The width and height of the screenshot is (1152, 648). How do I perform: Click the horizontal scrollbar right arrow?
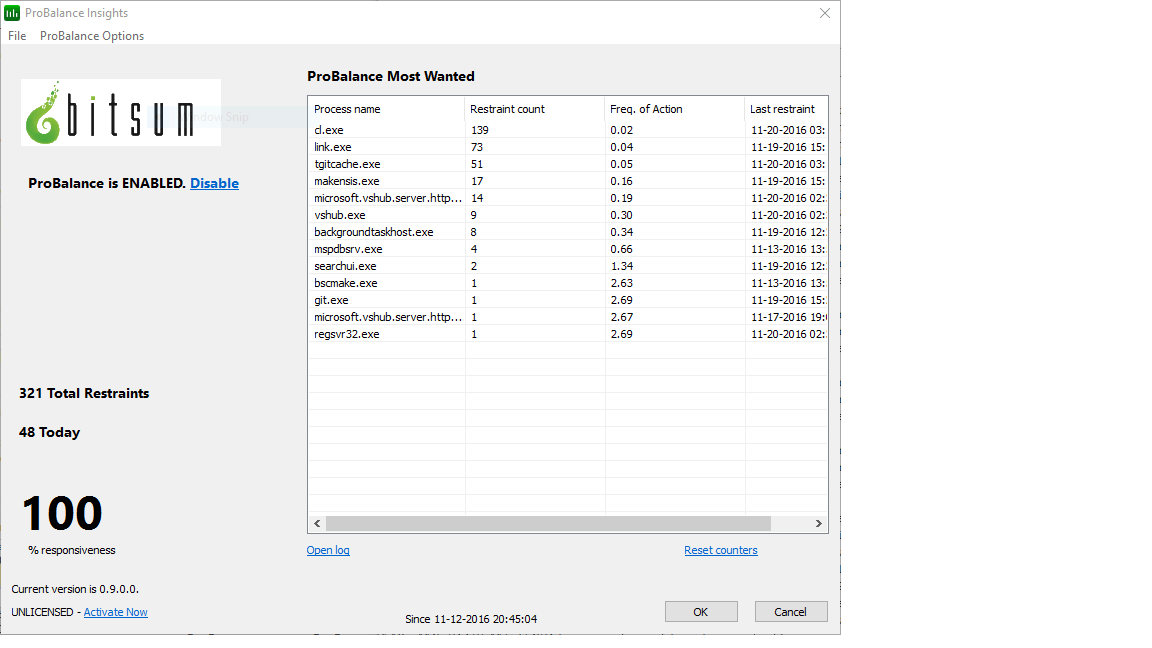click(x=818, y=523)
